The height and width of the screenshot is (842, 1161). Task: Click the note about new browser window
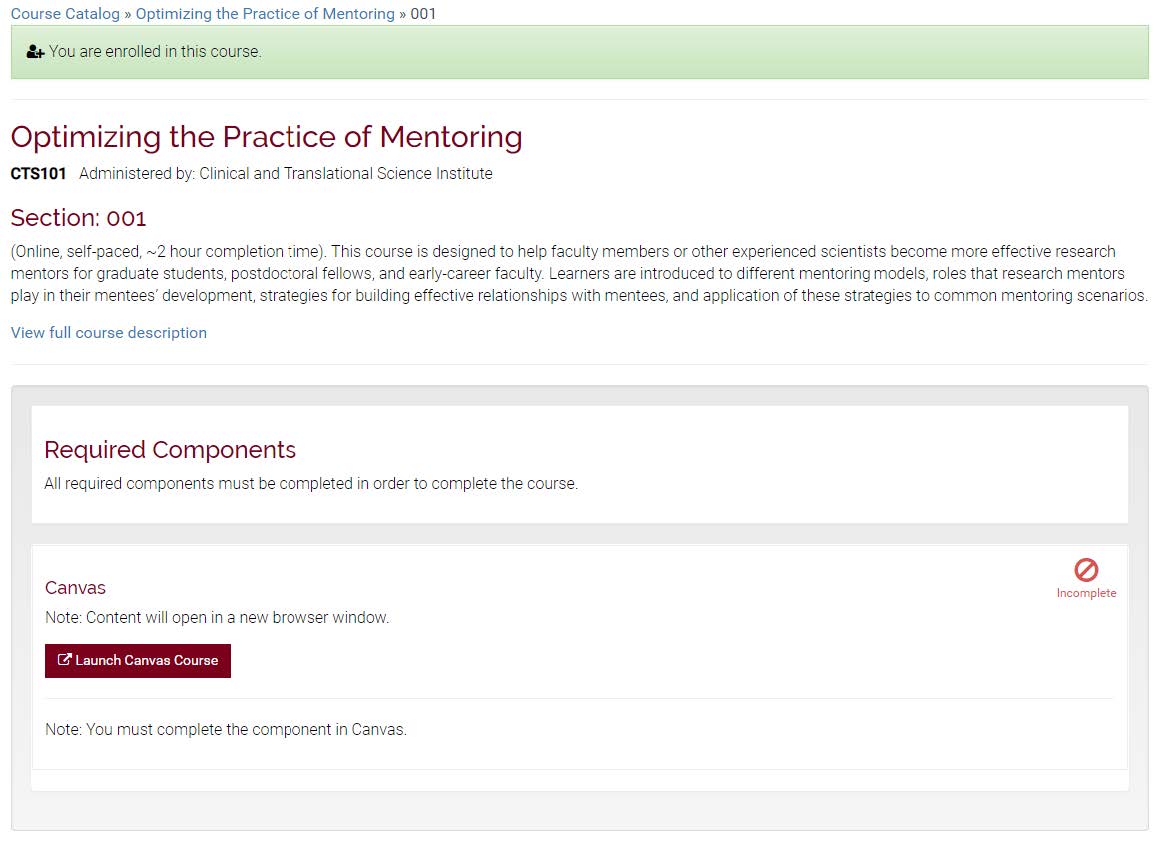click(217, 618)
